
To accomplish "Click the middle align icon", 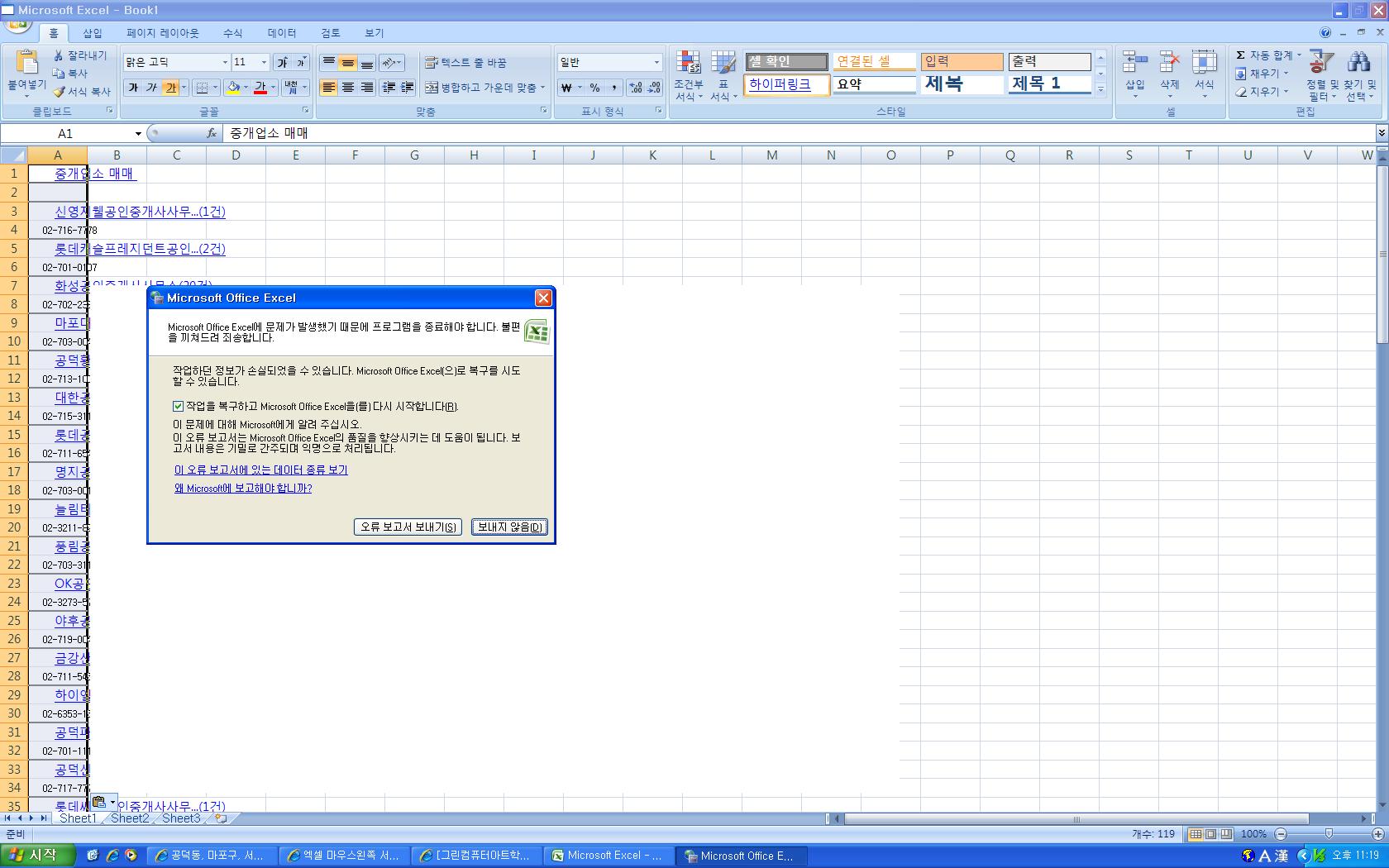I will click(x=348, y=62).
